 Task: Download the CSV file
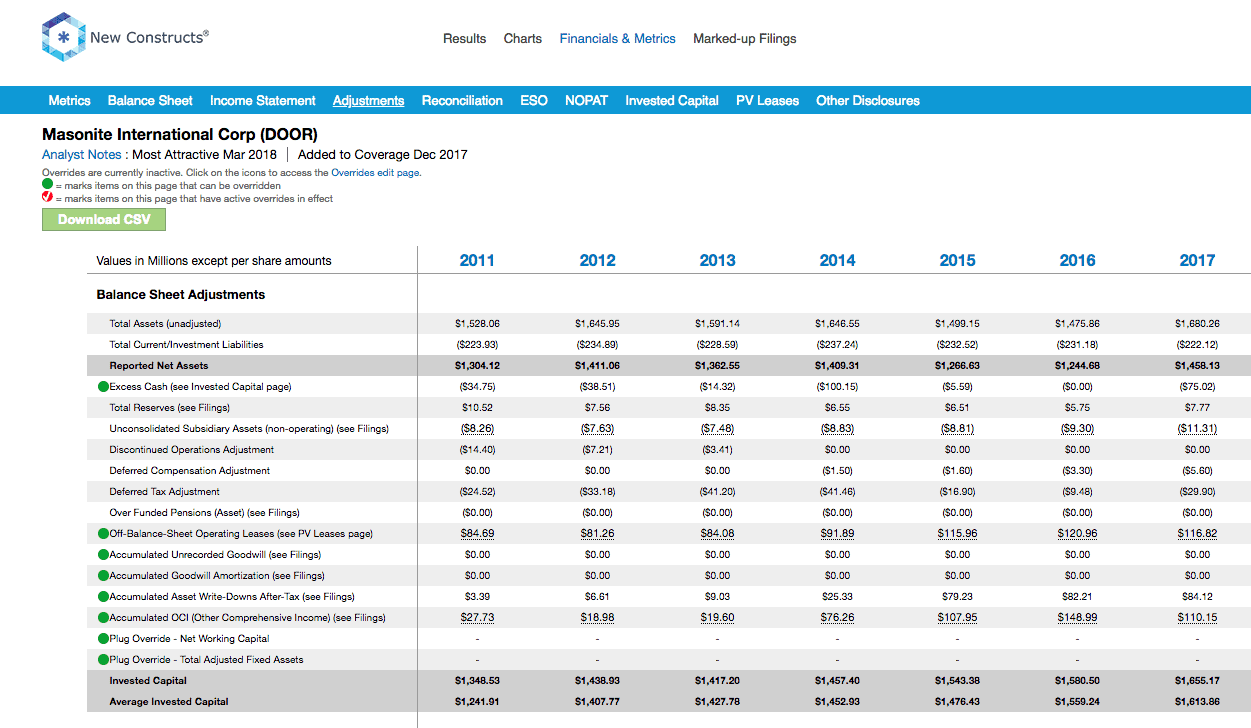point(104,220)
